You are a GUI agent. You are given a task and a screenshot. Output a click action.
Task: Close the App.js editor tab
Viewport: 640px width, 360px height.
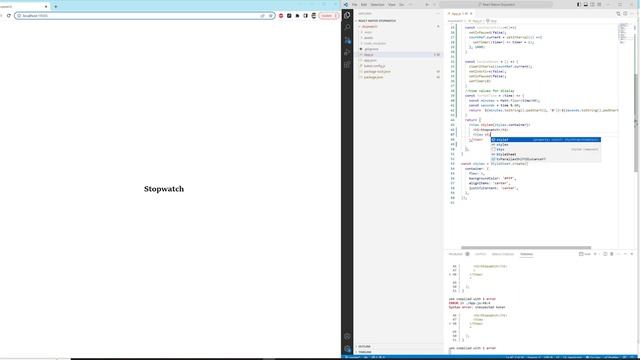[x=471, y=13]
